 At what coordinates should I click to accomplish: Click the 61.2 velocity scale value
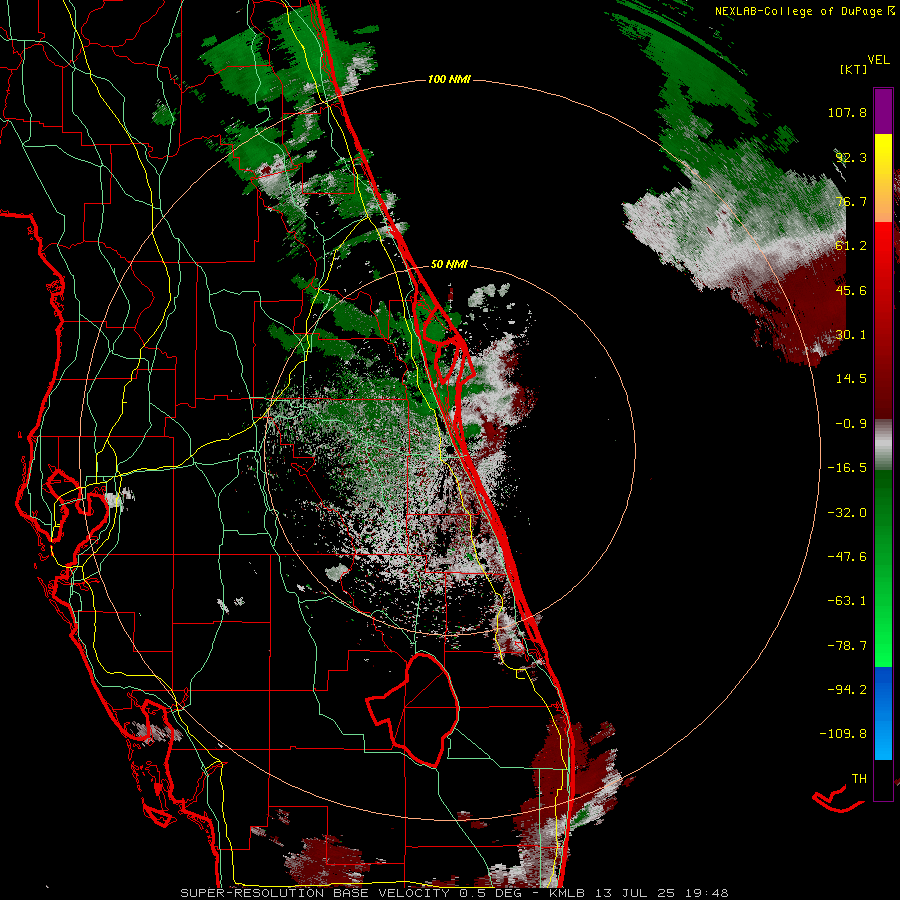point(851,246)
